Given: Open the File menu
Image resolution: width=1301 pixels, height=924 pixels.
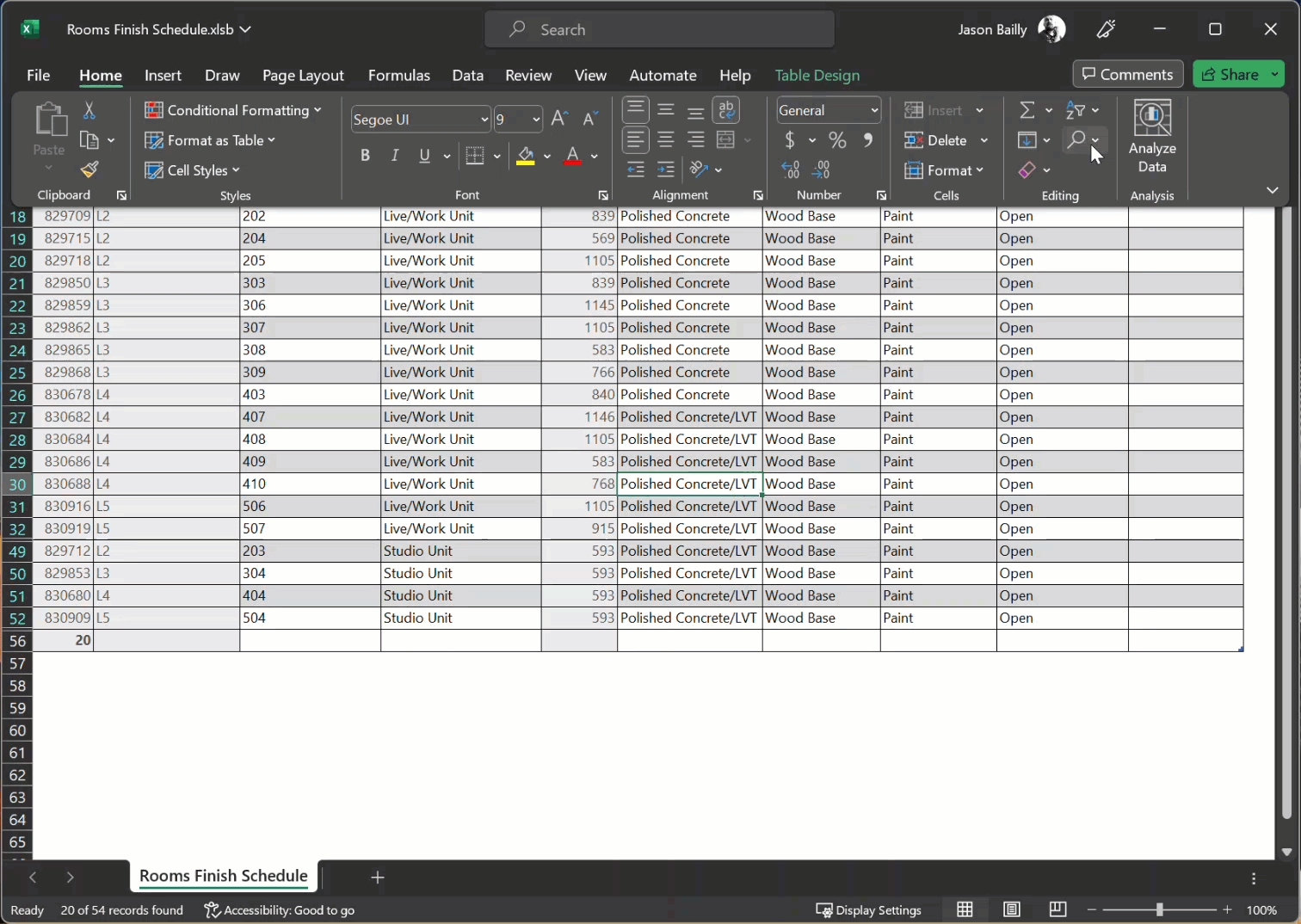Looking at the screenshot, I should (39, 75).
